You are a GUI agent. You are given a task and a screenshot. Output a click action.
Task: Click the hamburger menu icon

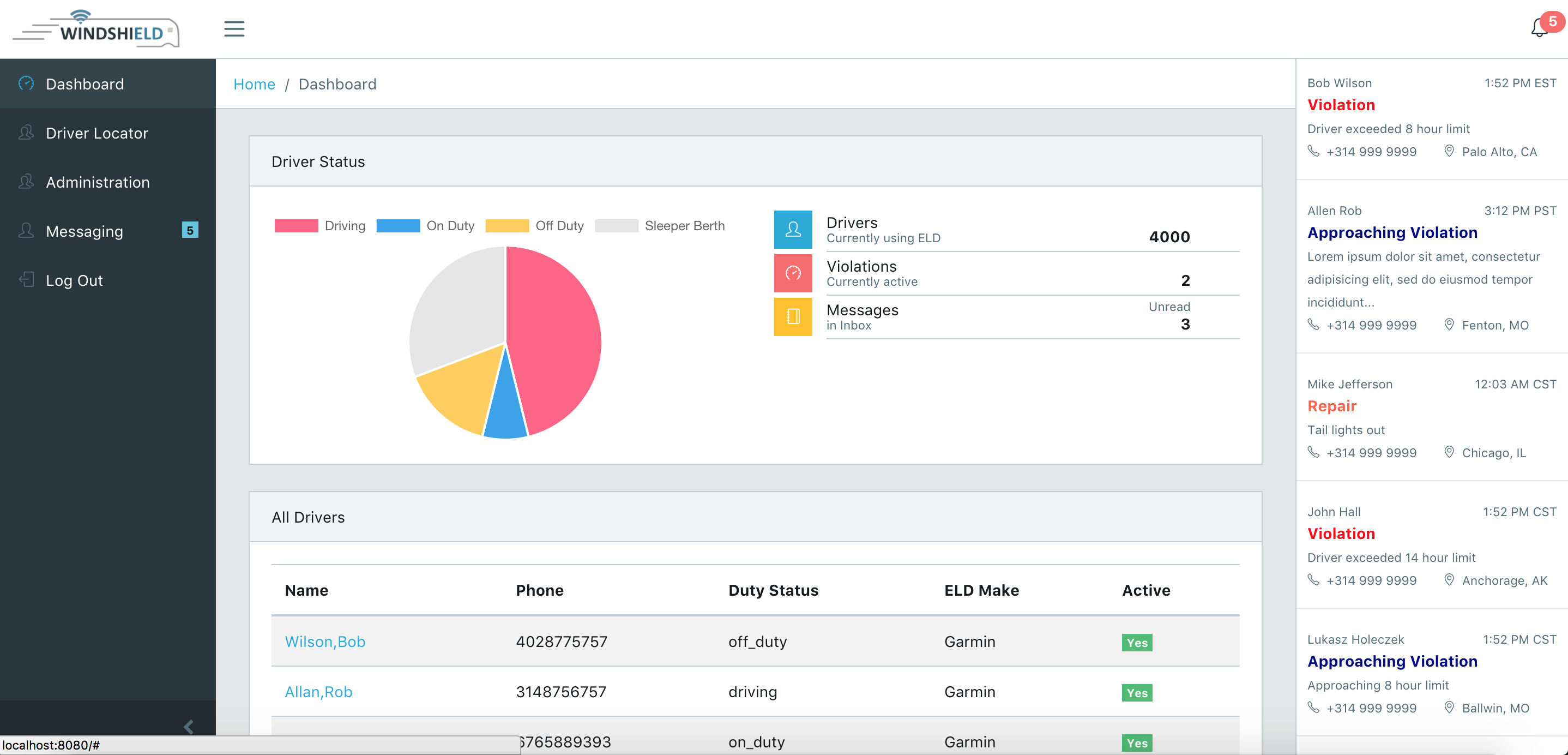tap(234, 28)
